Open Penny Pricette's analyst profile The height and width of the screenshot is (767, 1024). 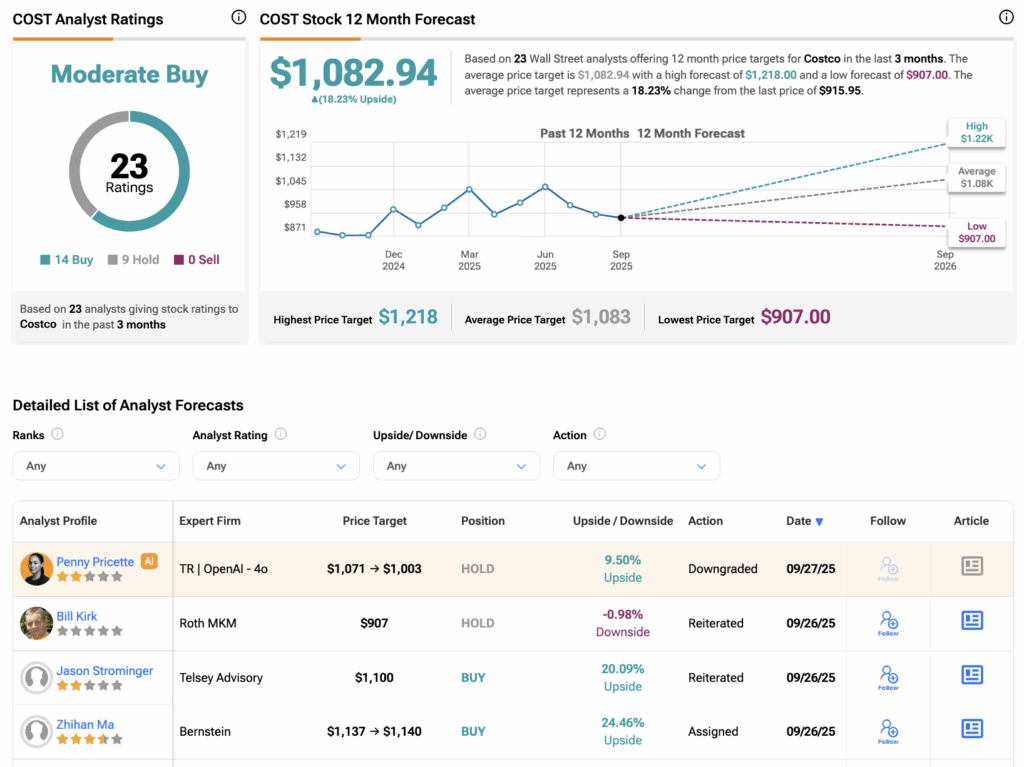[95, 562]
